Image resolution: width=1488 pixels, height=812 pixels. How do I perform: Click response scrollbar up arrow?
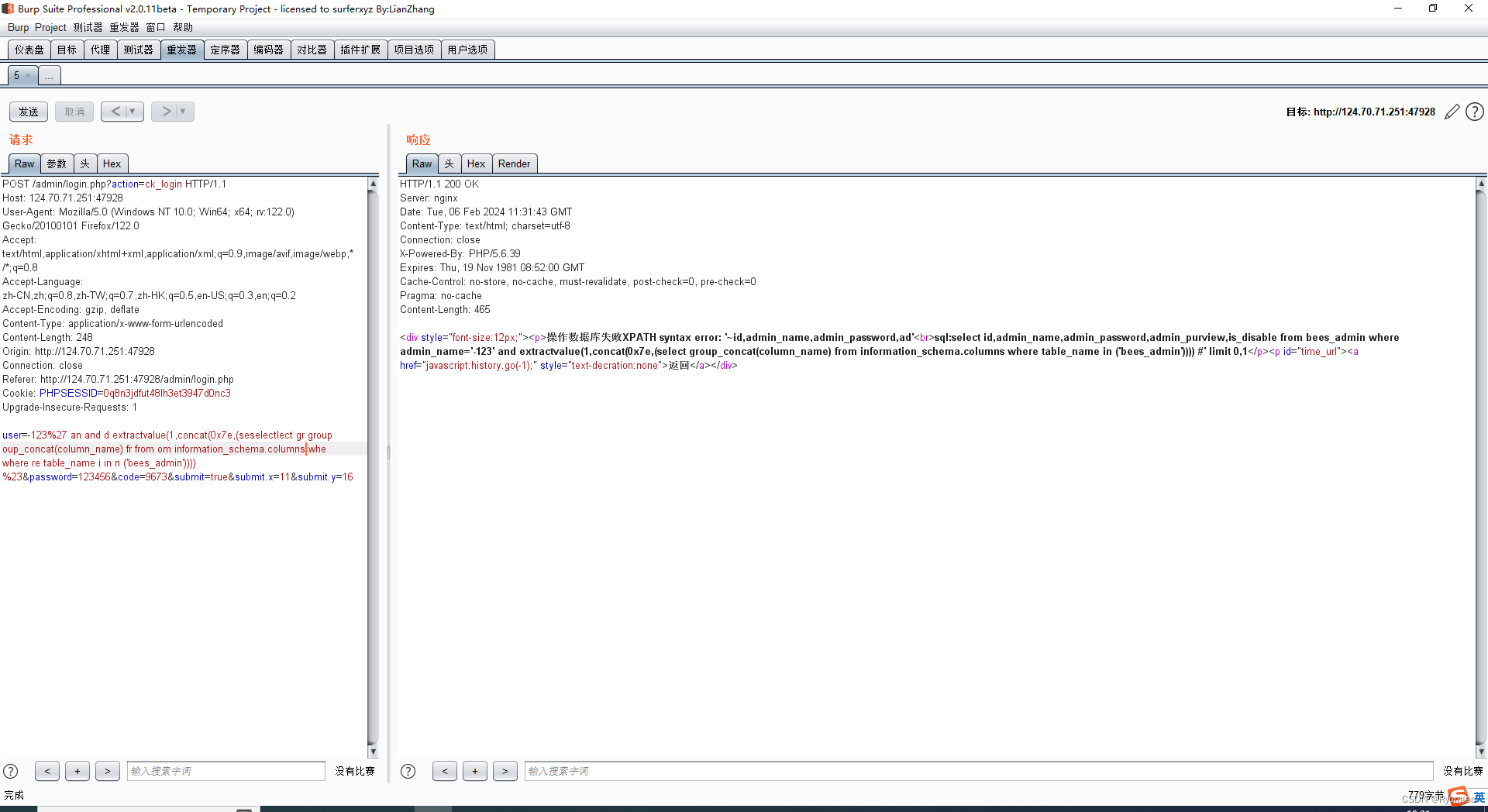(1481, 184)
